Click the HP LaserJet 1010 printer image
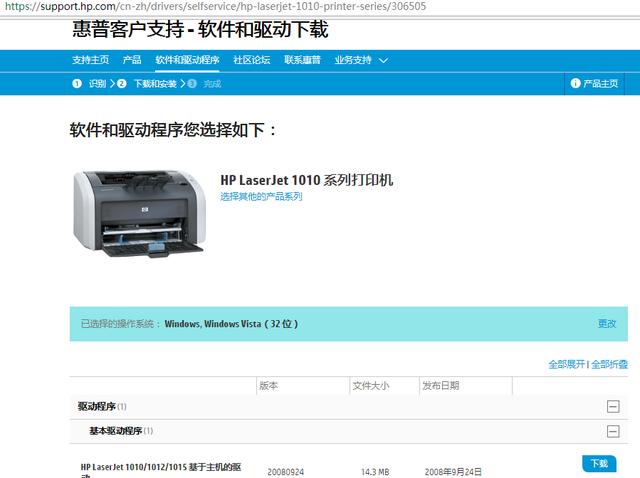 click(139, 213)
